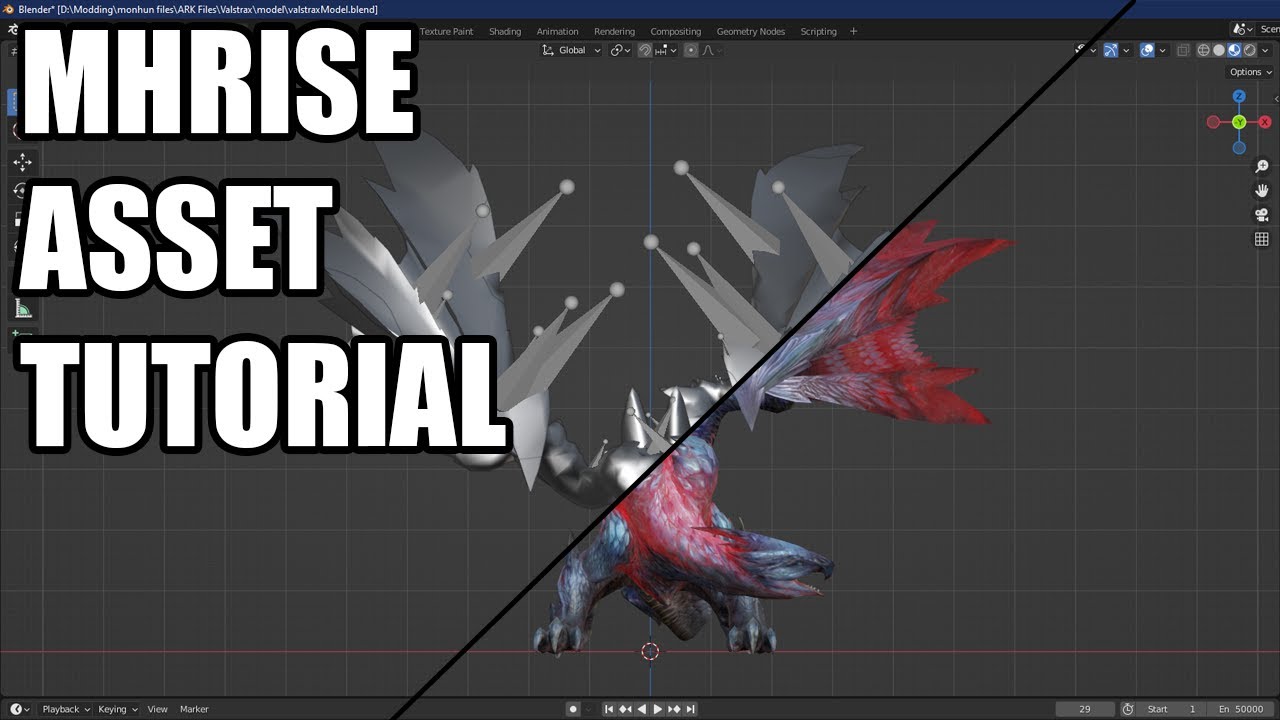Toggle viewport gizmos display
This screenshot has height=720, width=1280.
[1111, 50]
